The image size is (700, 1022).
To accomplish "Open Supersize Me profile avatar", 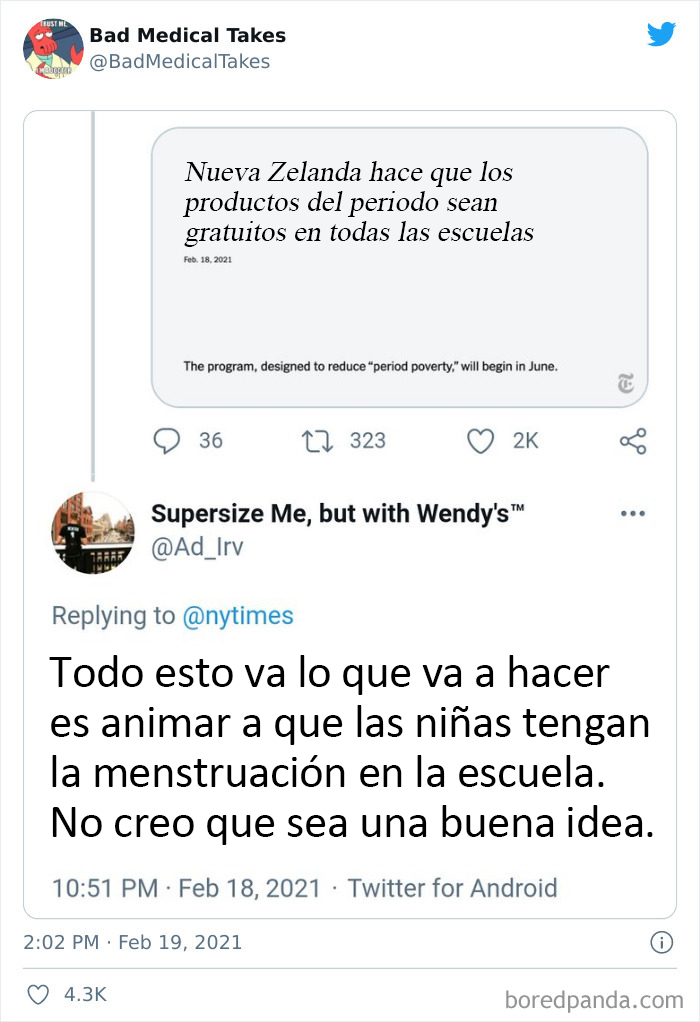I will coord(93,533).
